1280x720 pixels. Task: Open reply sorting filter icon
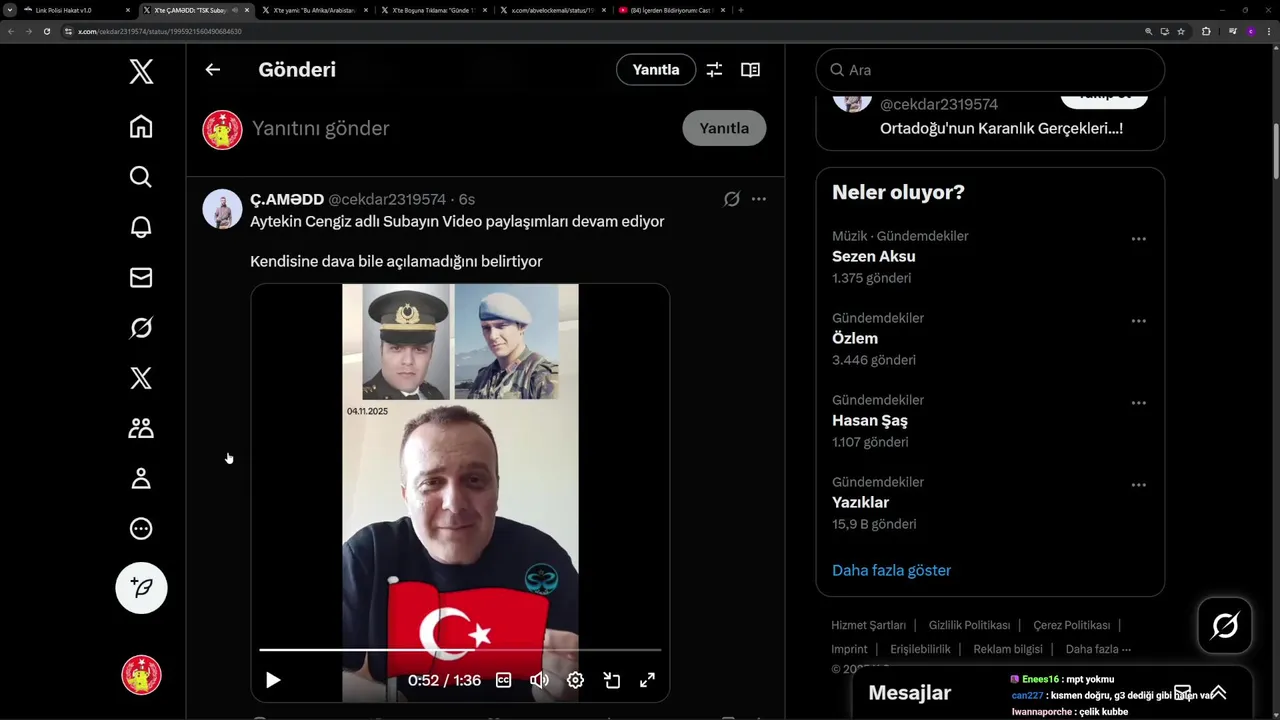[x=714, y=70]
